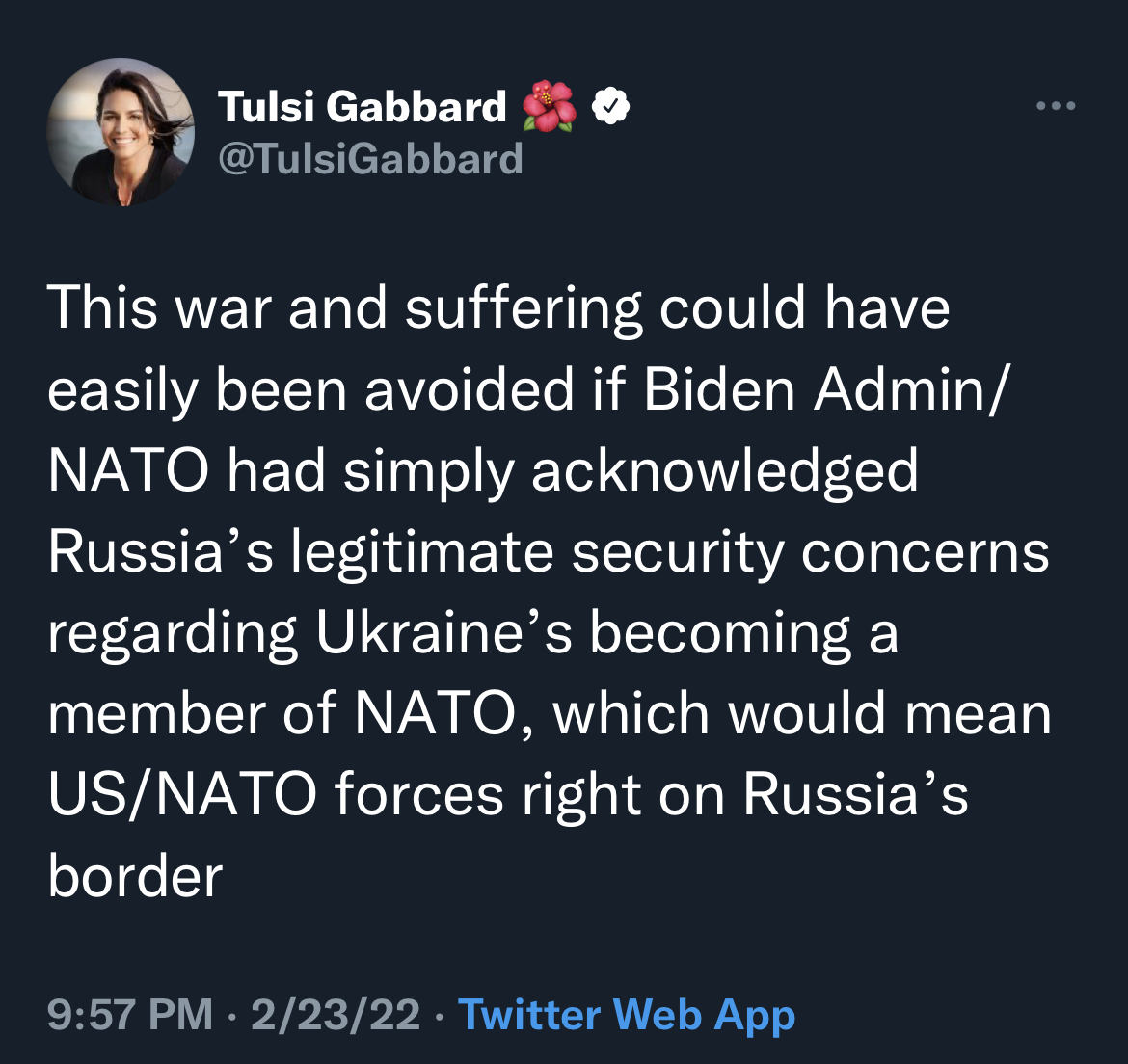Click the word "legitimate" in the tweet
The image size is (1128, 1064).
pos(422,553)
